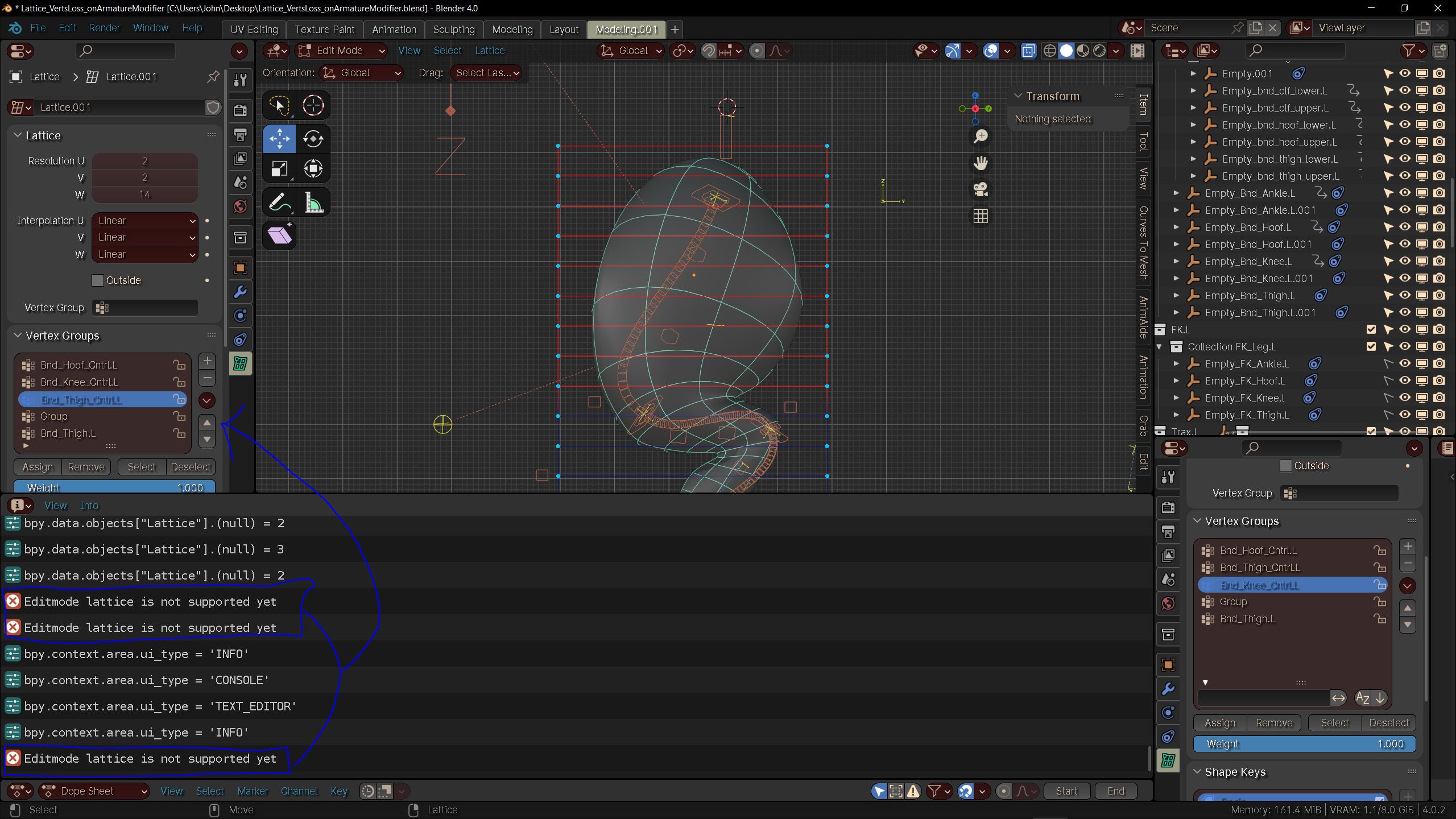Move vertex group up arrow in left panel
This screenshot has width=1456, height=819.
click(207, 423)
